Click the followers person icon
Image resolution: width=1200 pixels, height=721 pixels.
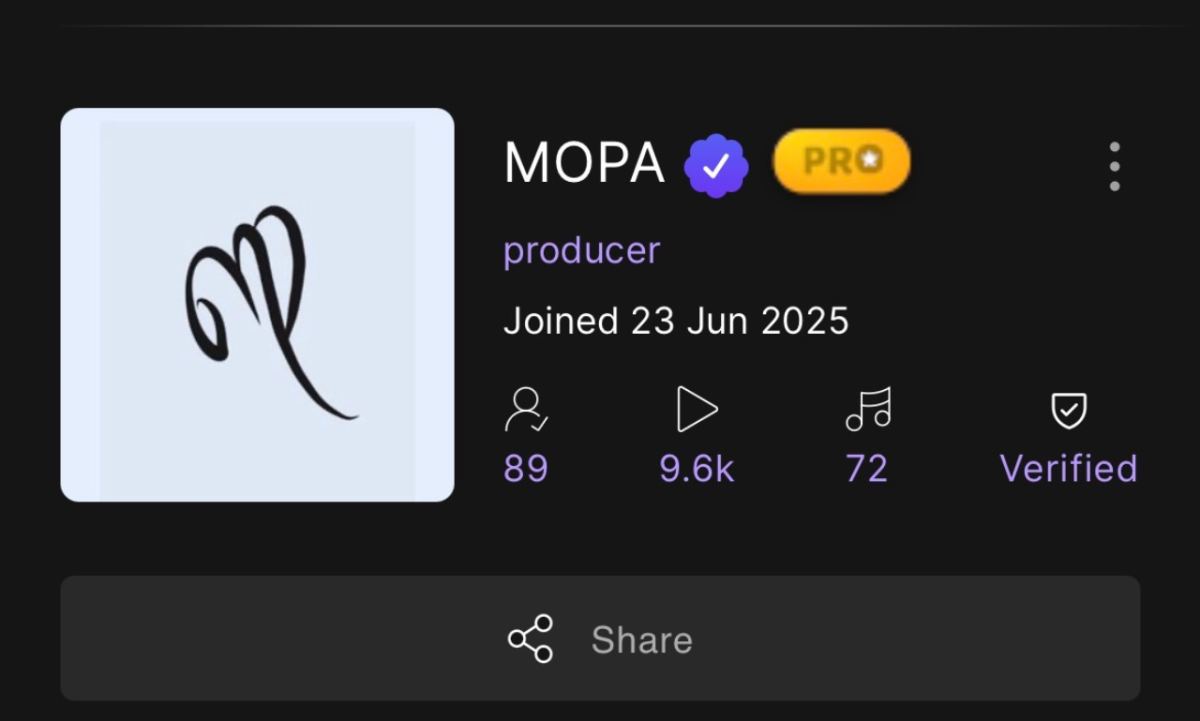(526, 410)
